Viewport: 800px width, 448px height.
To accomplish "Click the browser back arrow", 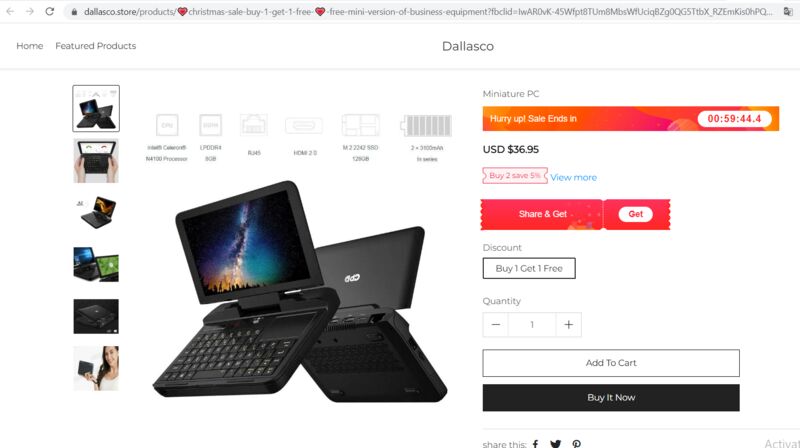I will click(x=10, y=11).
